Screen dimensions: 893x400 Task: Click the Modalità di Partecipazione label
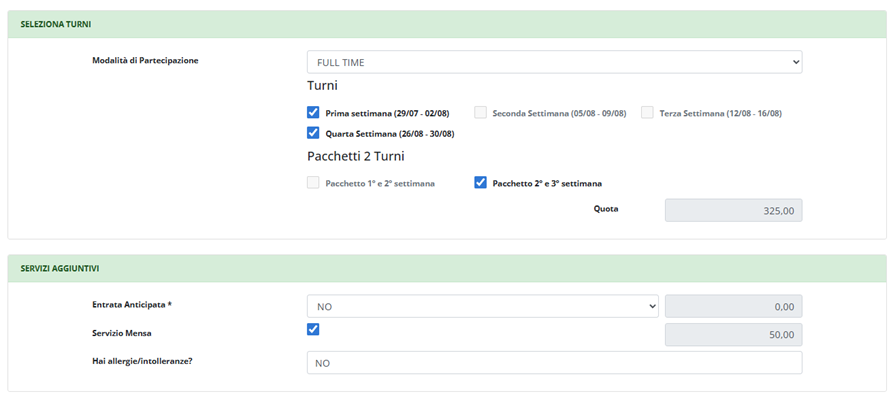tap(144, 60)
